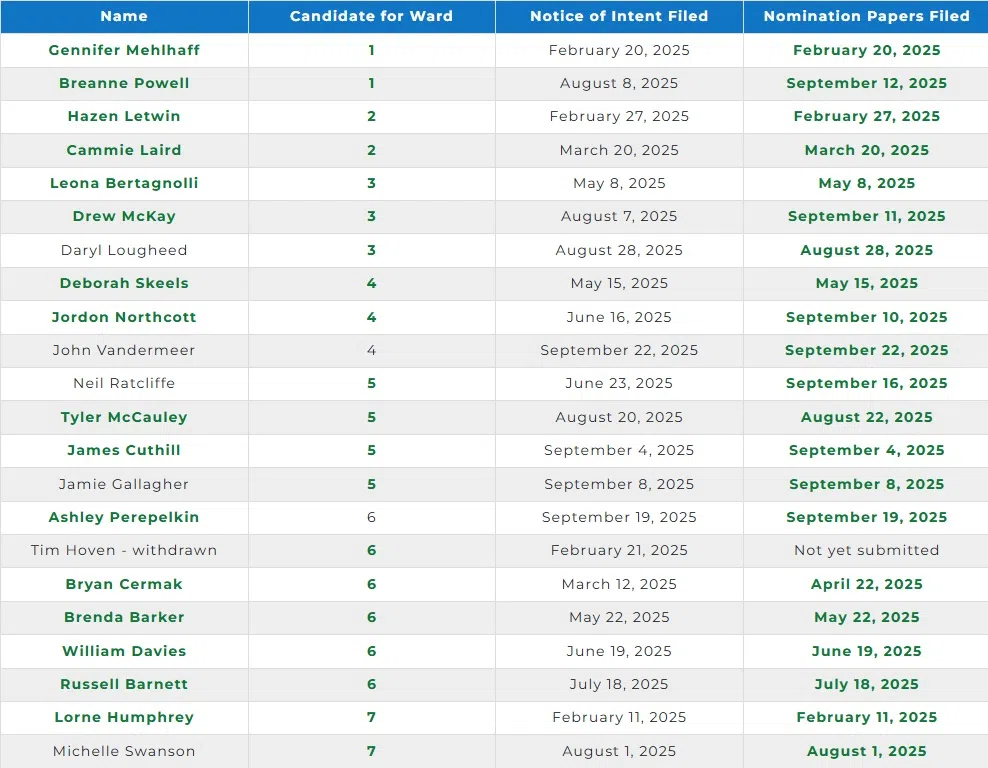Open Tyler McCauley's candidate link
Image resolution: width=988 pixels, height=768 pixels.
point(124,417)
